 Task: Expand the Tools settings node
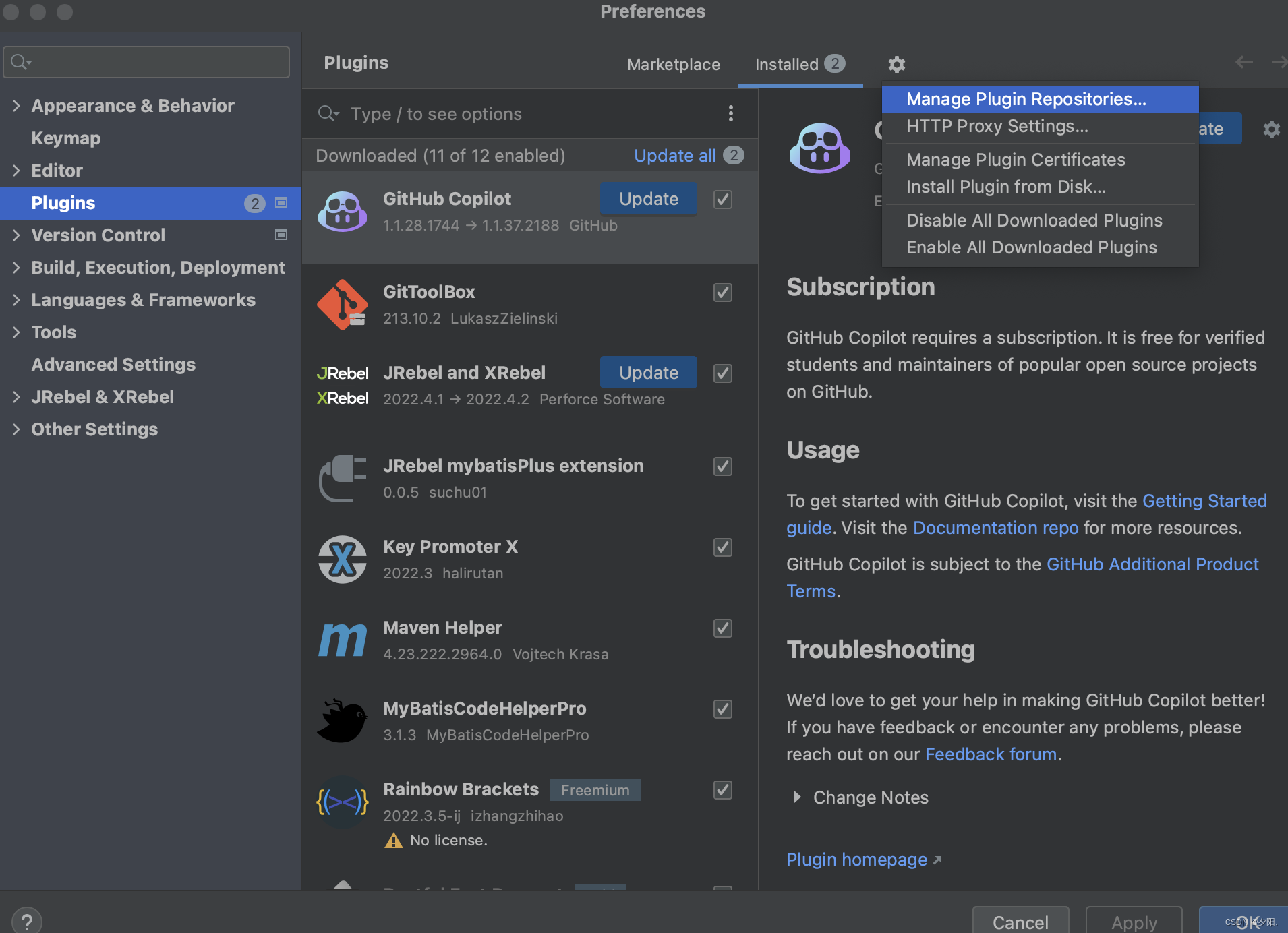point(16,332)
